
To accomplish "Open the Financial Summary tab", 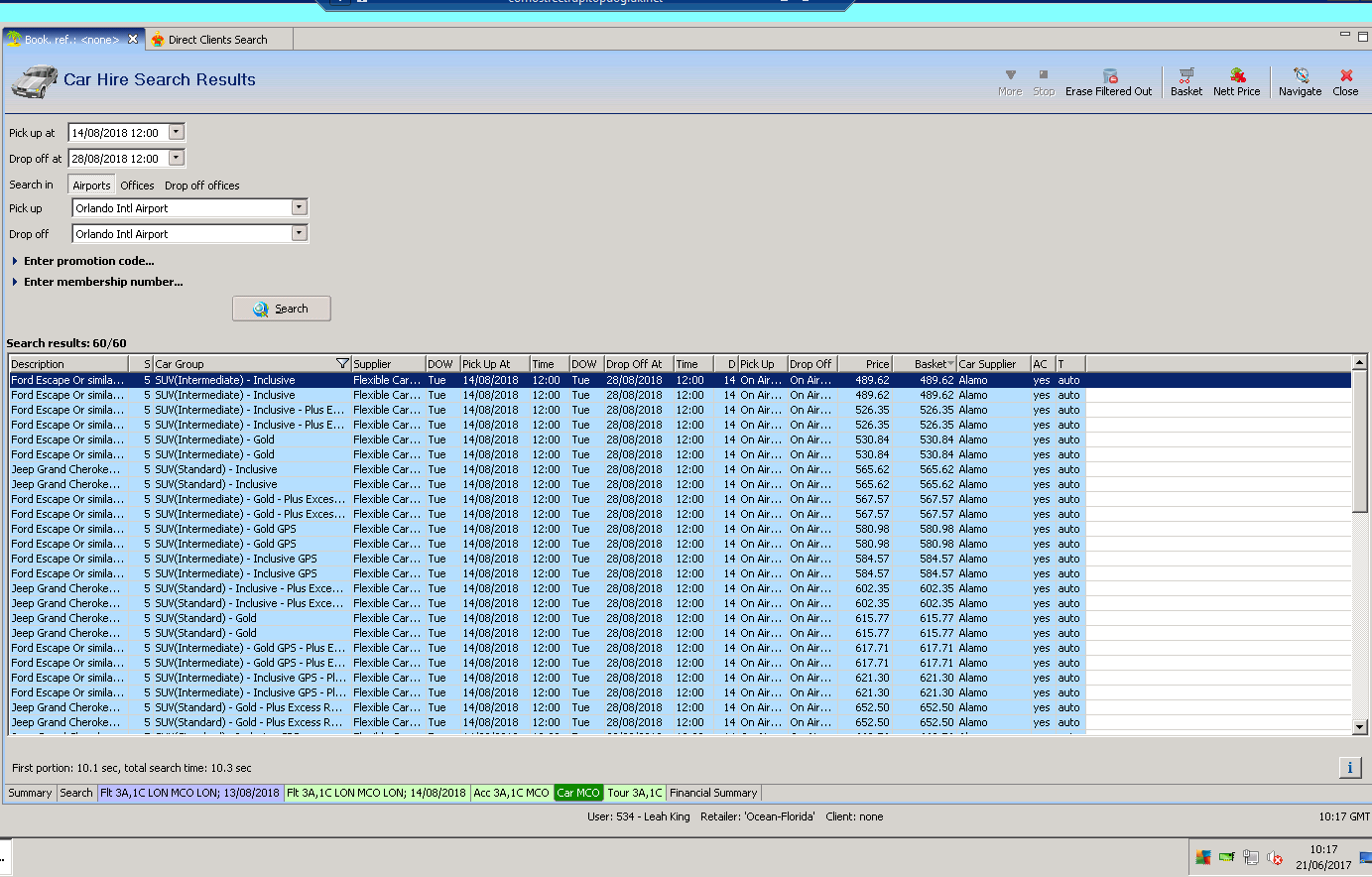I will pyautogui.click(x=713, y=793).
